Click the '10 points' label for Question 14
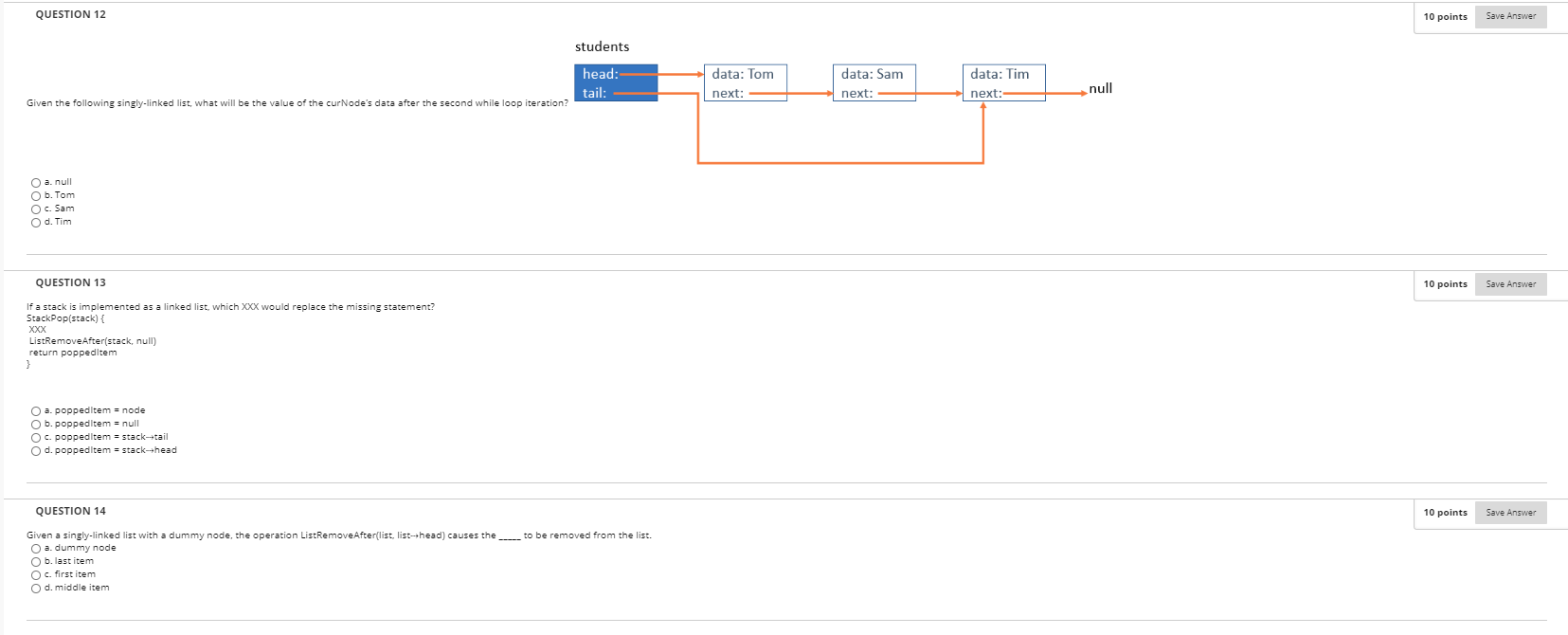Image resolution: width=1568 pixels, height=635 pixels. coord(1445,513)
